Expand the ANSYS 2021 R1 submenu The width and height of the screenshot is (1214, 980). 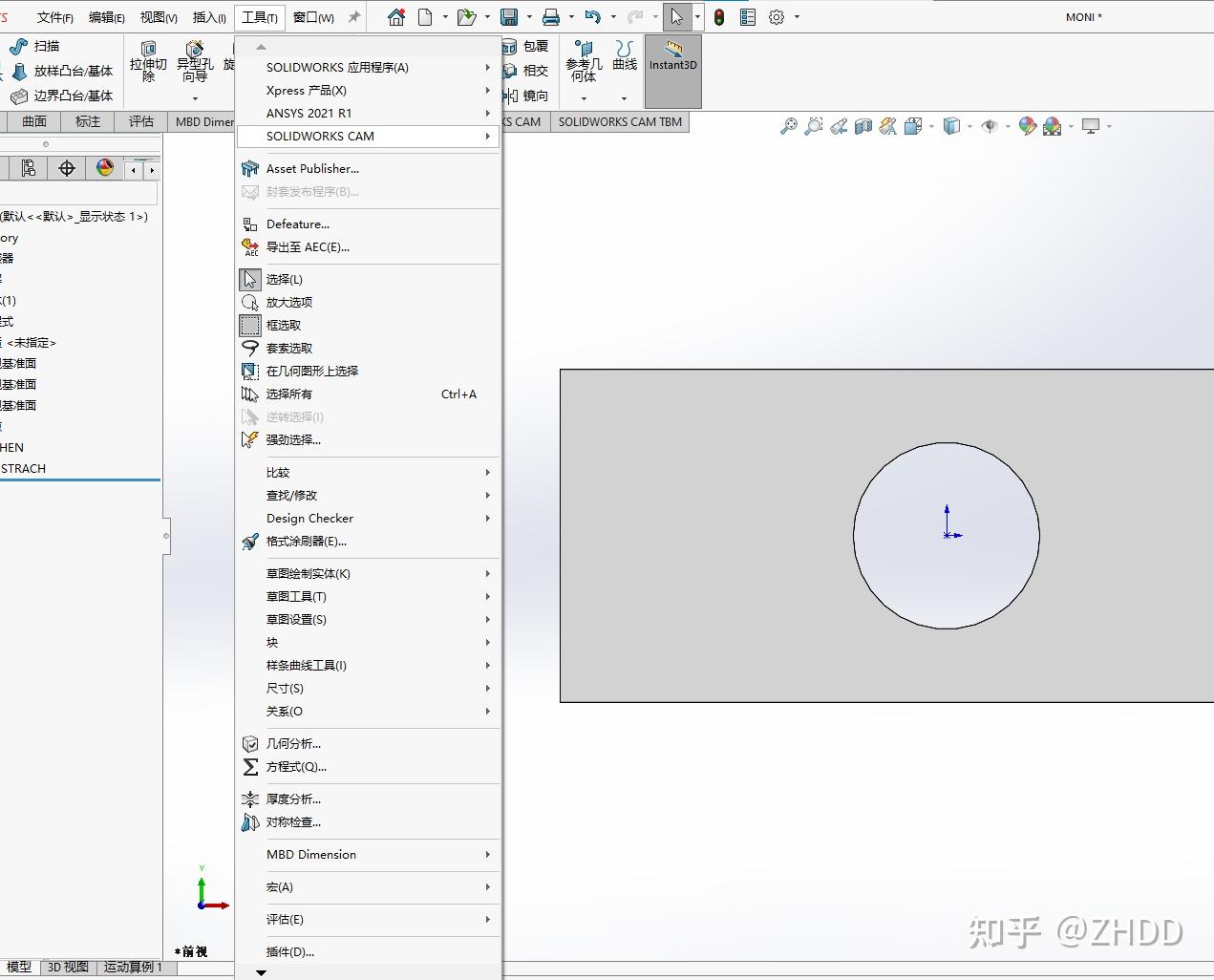368,114
